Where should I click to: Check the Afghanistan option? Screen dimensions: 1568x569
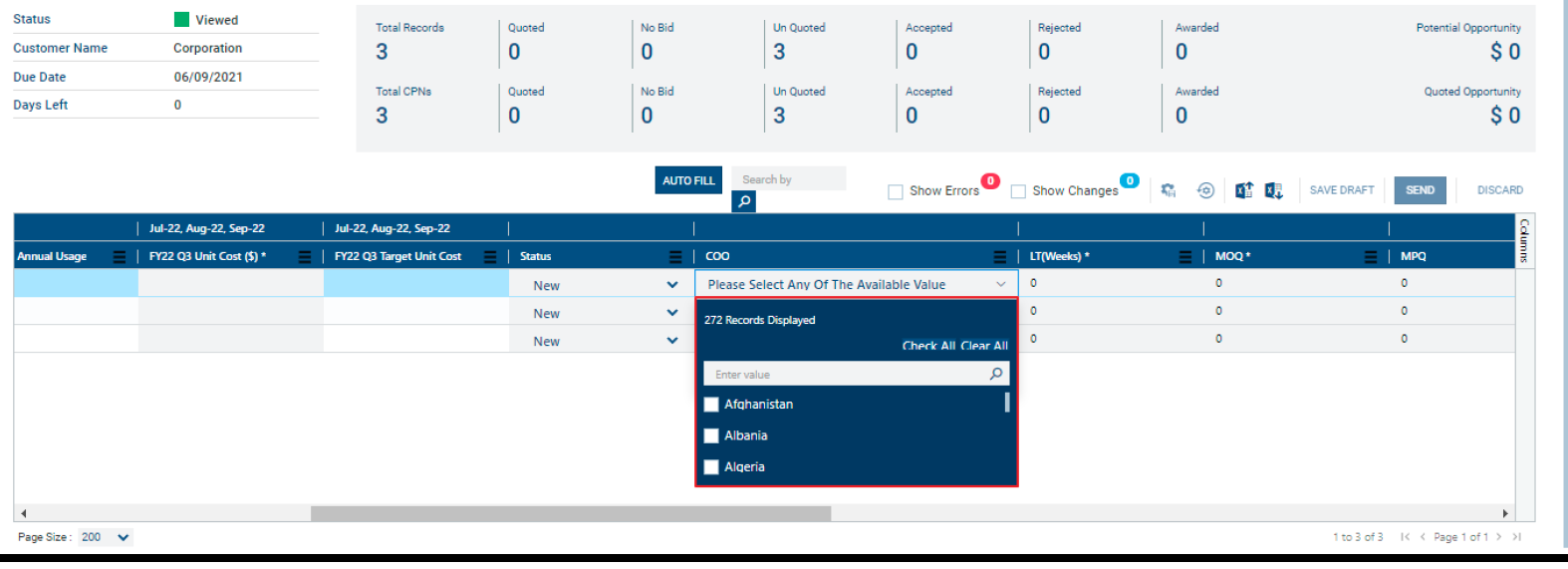[x=711, y=405]
